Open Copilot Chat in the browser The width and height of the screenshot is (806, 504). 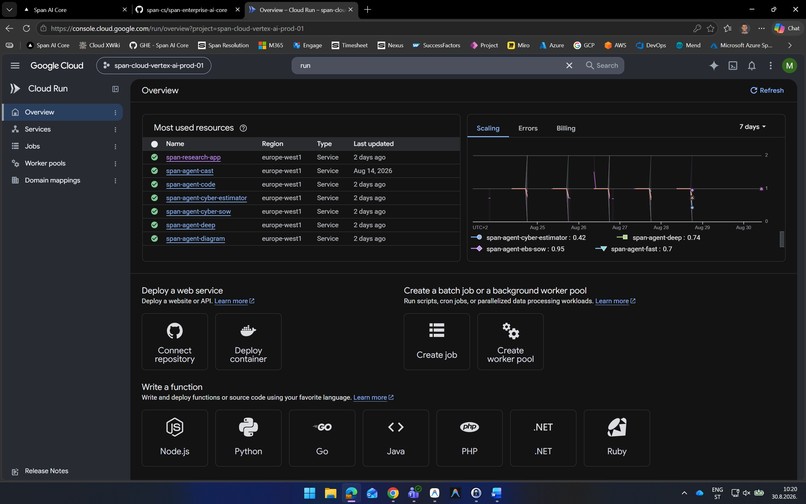coord(787,28)
